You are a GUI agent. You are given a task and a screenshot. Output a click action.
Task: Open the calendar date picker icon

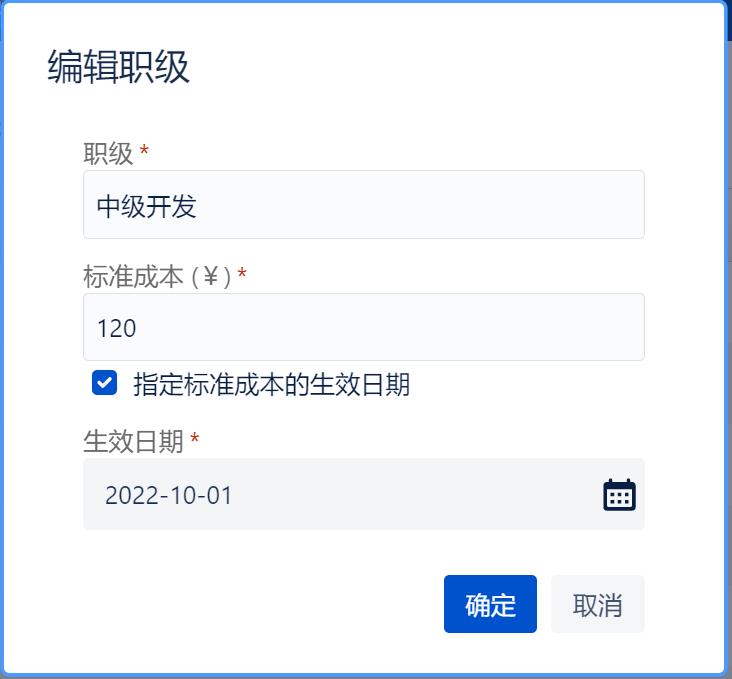pos(619,495)
